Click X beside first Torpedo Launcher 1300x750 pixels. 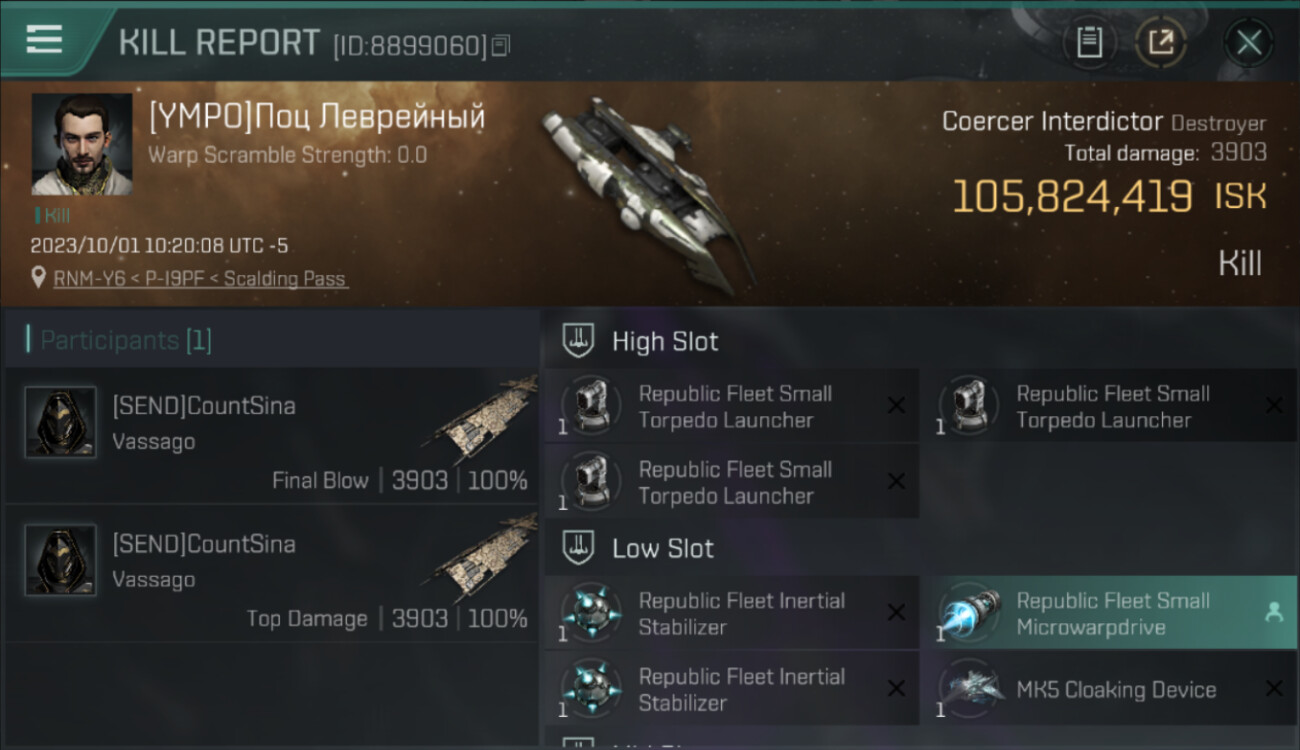(x=896, y=406)
